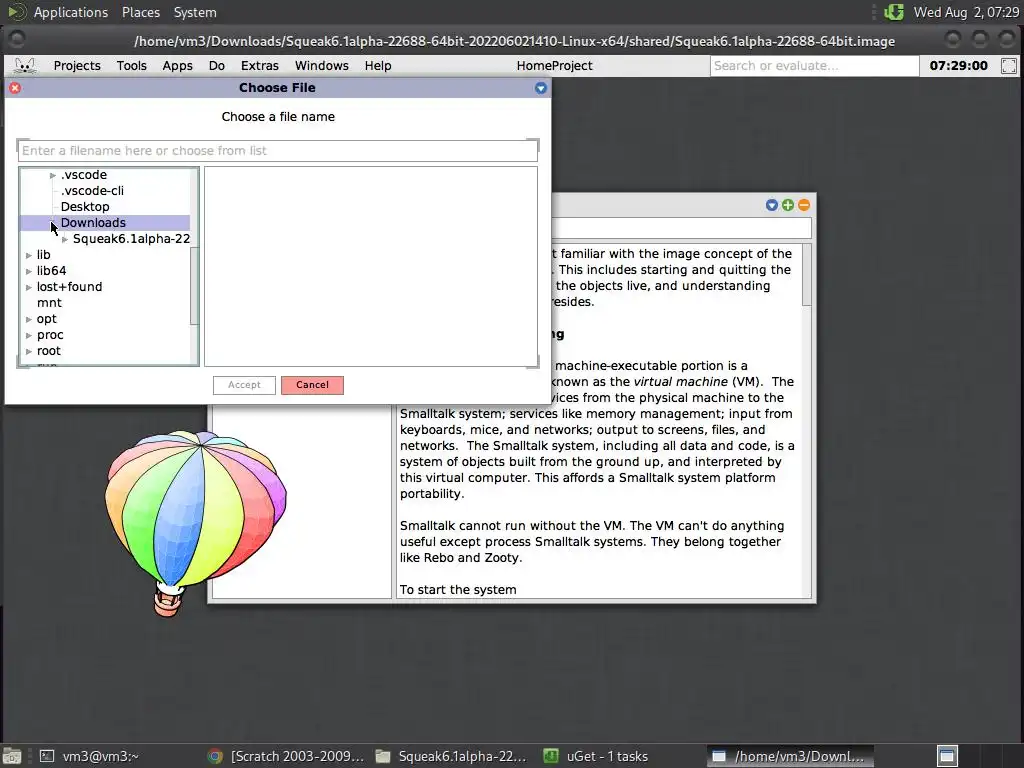This screenshot has width=1024, height=768.
Task: Open the Projects menu
Action: pos(77,66)
